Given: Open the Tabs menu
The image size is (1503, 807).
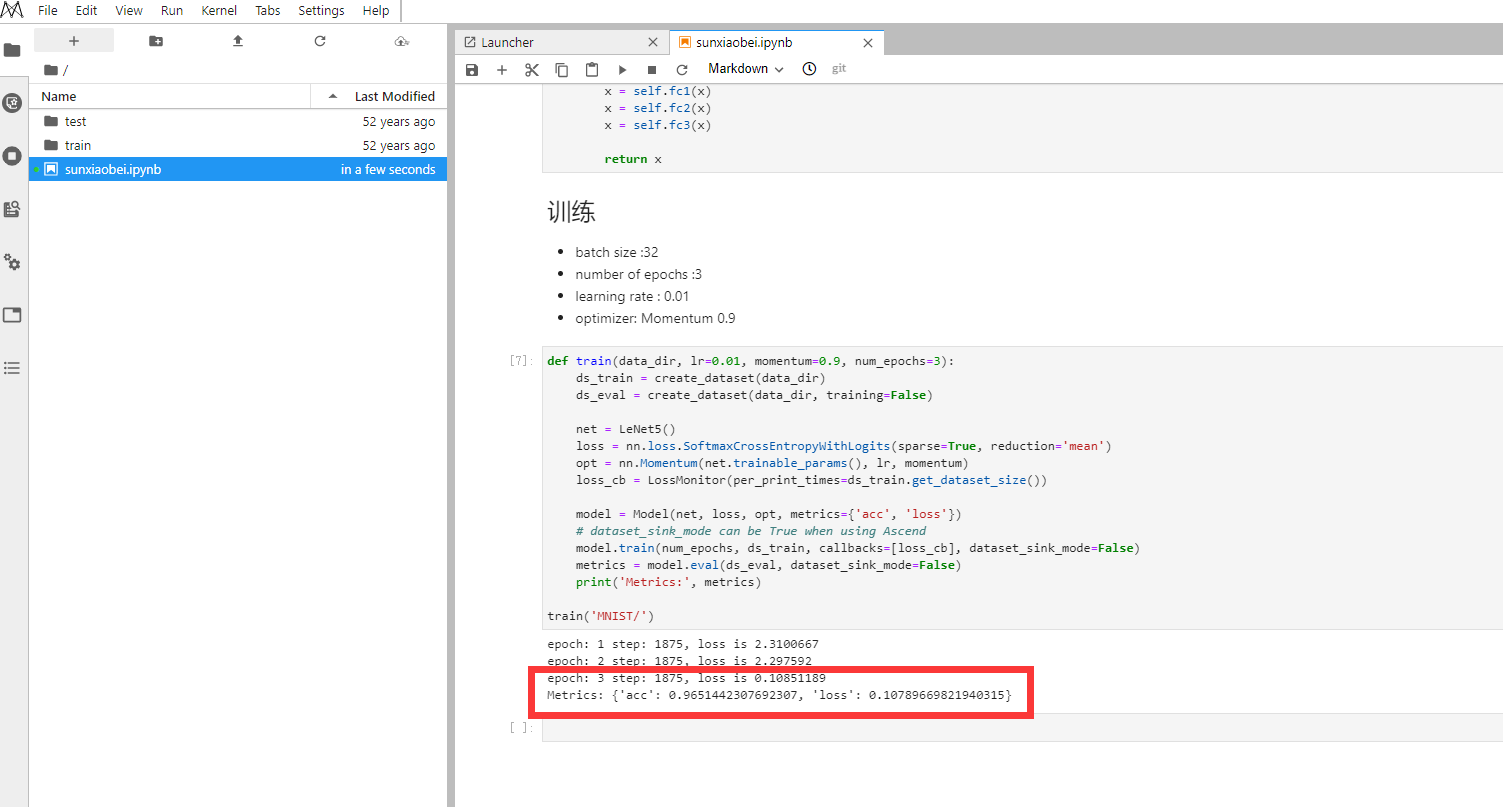Looking at the screenshot, I should [268, 10].
